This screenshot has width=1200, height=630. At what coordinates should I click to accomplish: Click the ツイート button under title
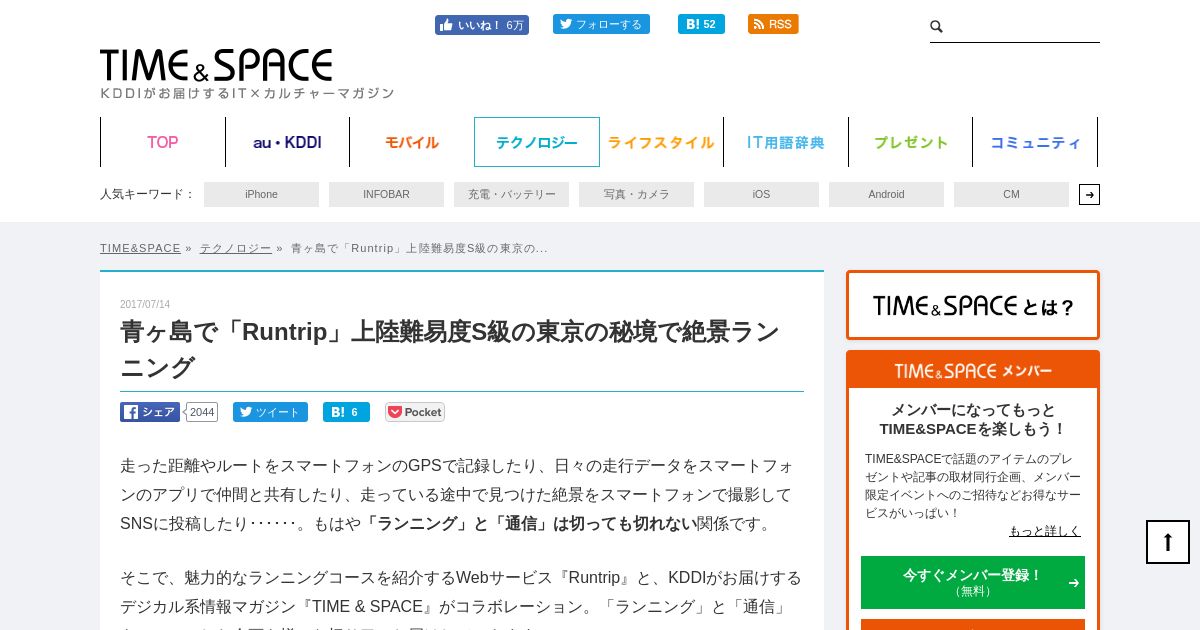[x=270, y=412]
